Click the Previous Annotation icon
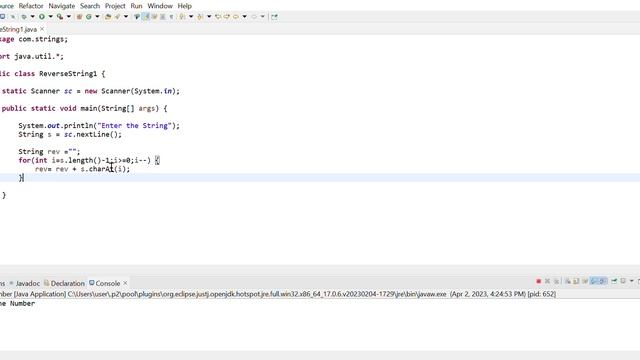Image resolution: width=640 pixels, height=360 pixels. click(200, 17)
